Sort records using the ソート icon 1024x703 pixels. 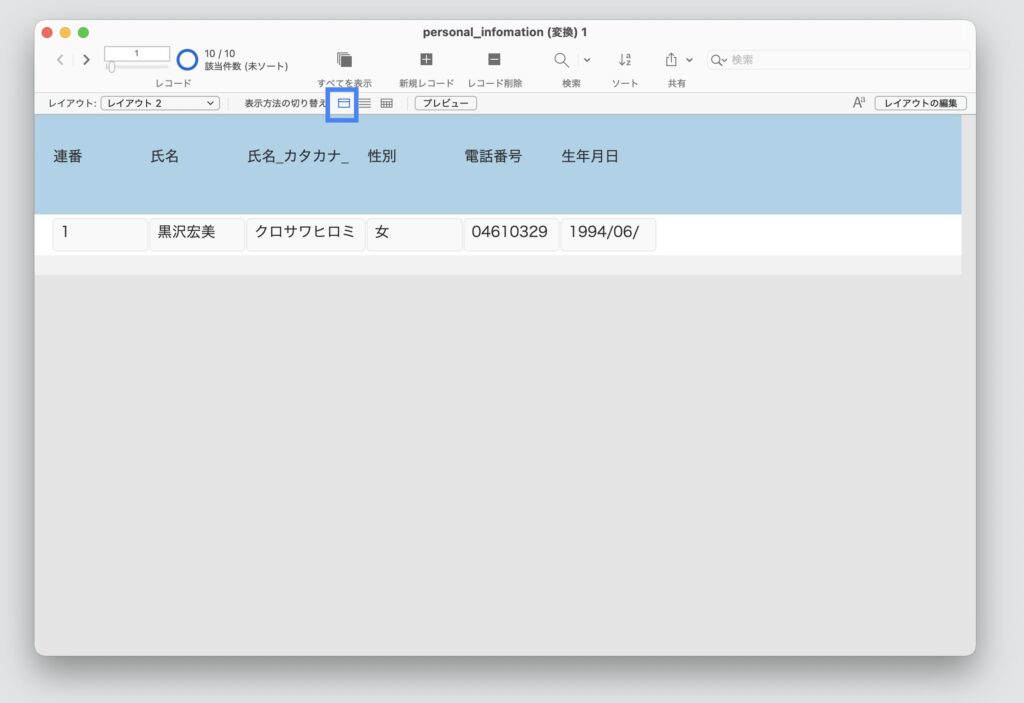click(625, 60)
